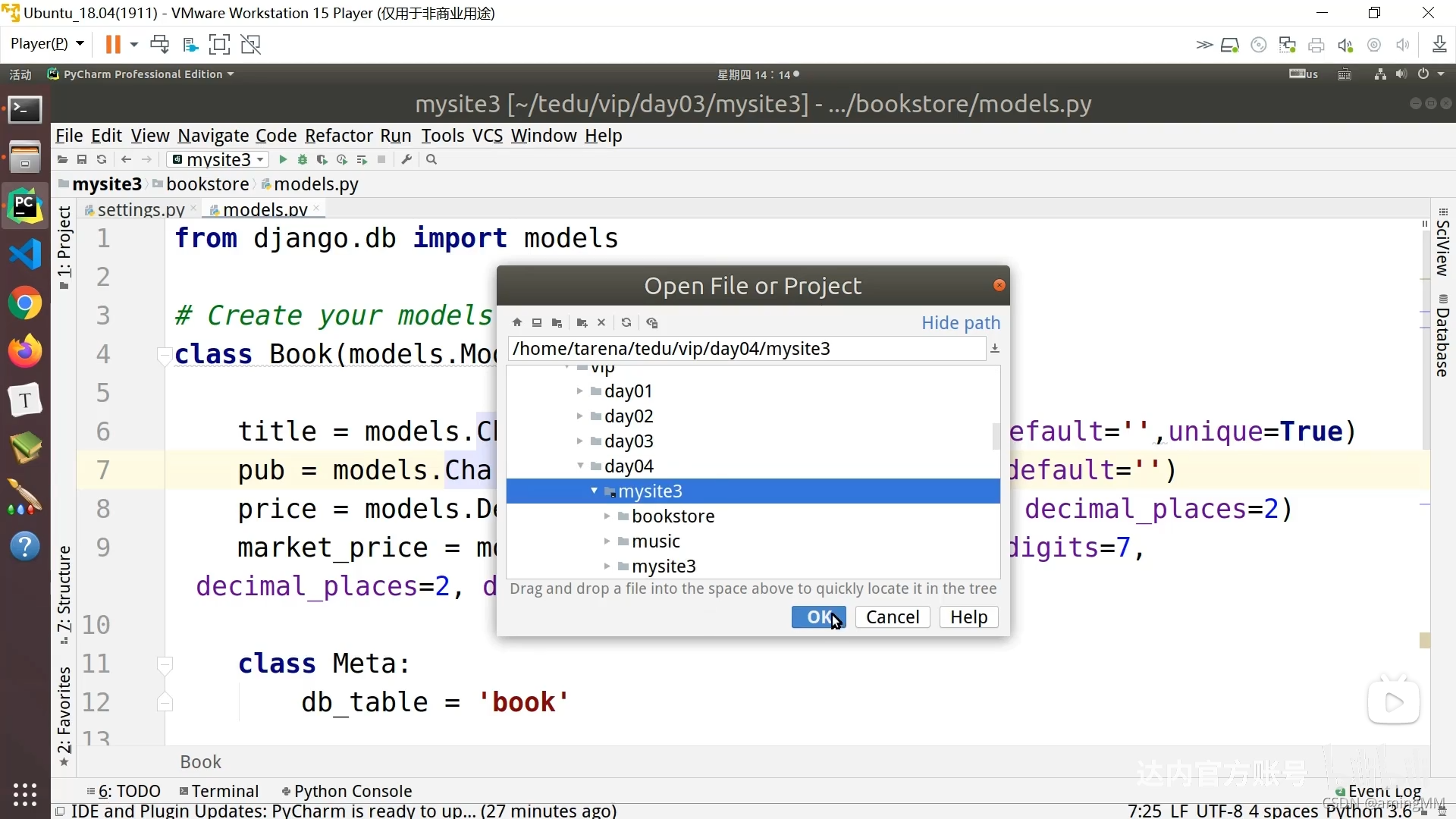The image size is (1456, 819).
Task: Open the File menu
Action: tap(69, 136)
